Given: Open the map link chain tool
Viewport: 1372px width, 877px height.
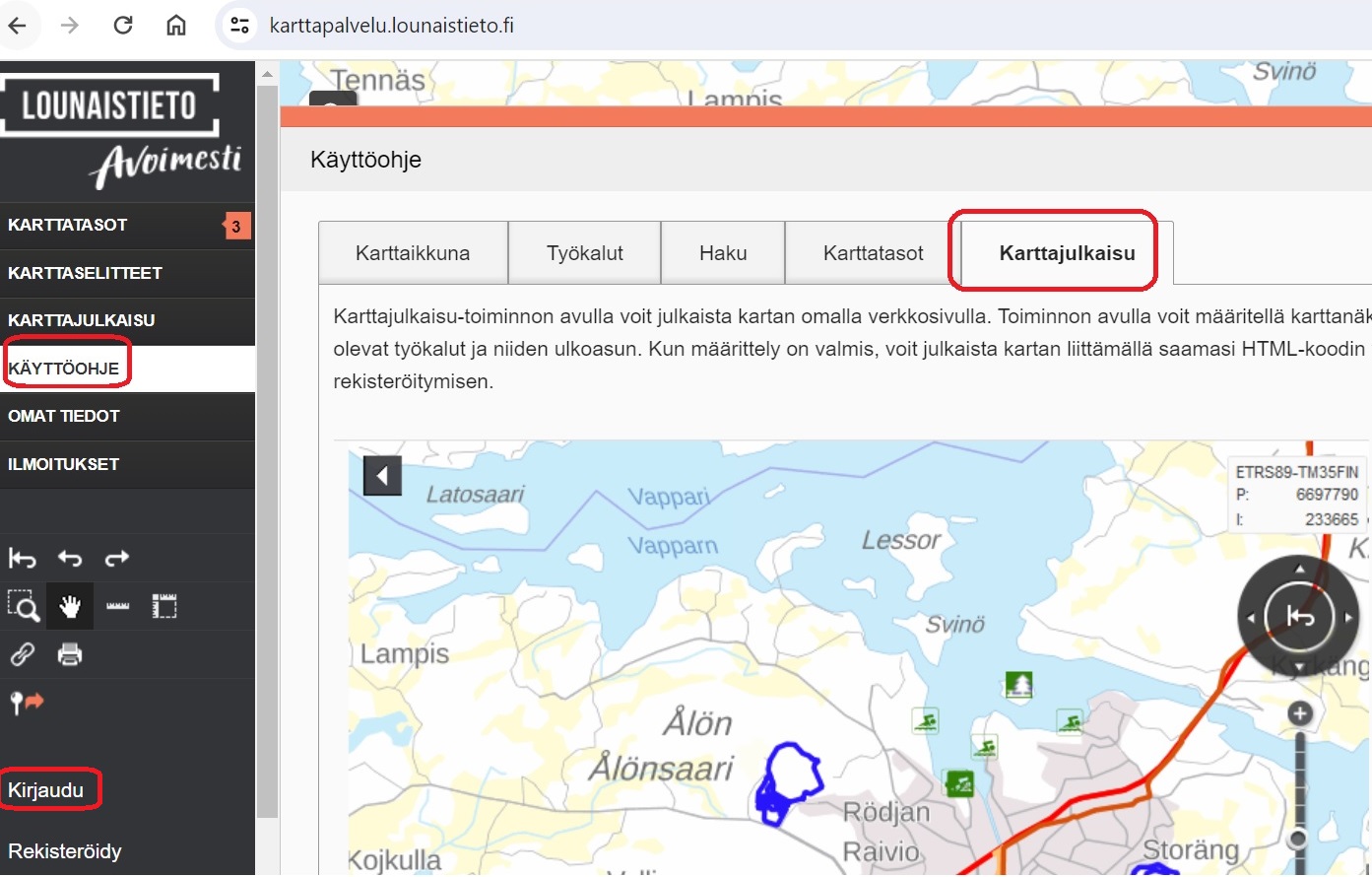Looking at the screenshot, I should (23, 654).
